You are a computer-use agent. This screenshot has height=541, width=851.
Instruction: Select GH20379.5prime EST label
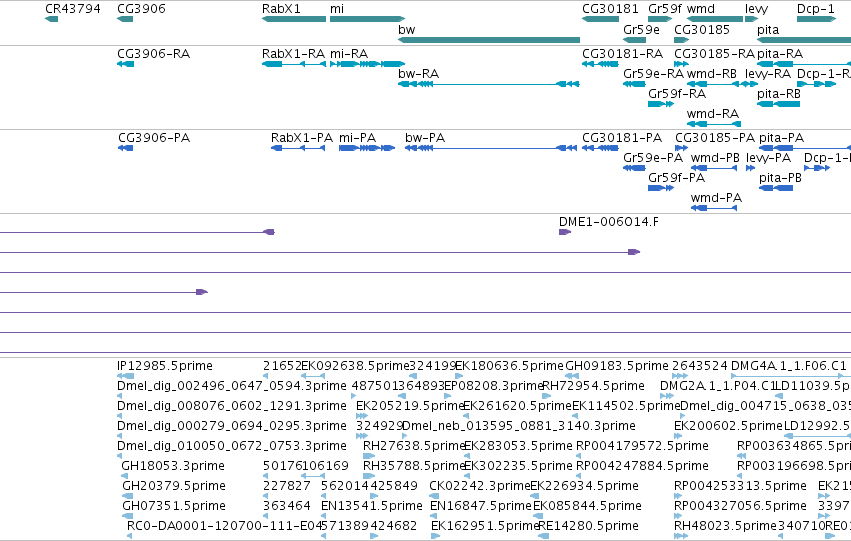coord(174,487)
